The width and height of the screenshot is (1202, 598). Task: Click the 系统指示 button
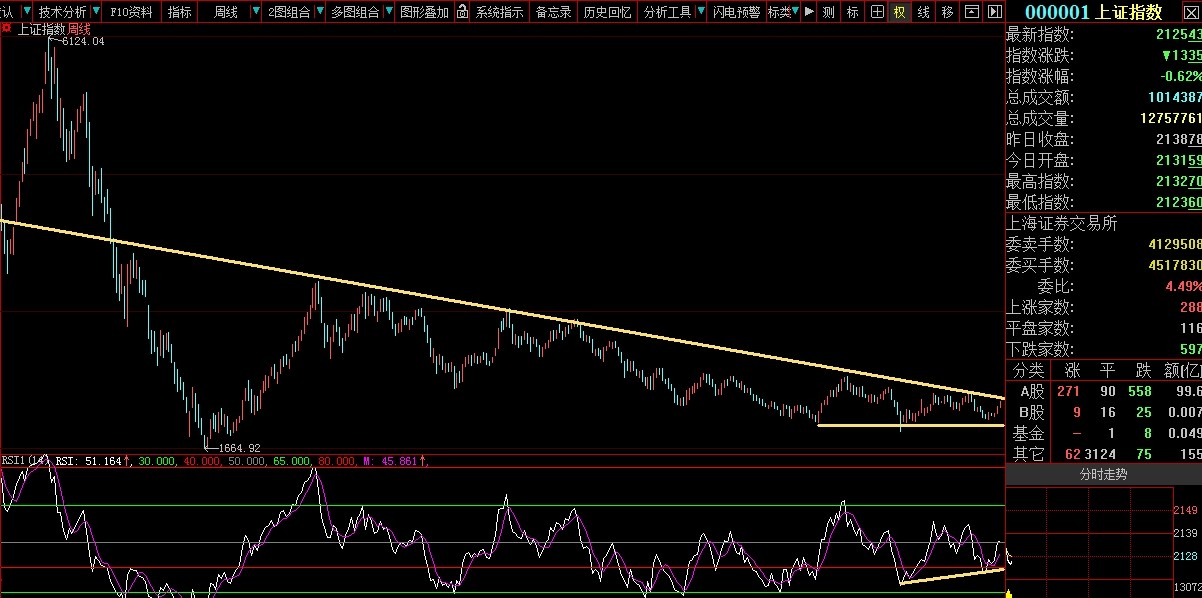coord(498,12)
